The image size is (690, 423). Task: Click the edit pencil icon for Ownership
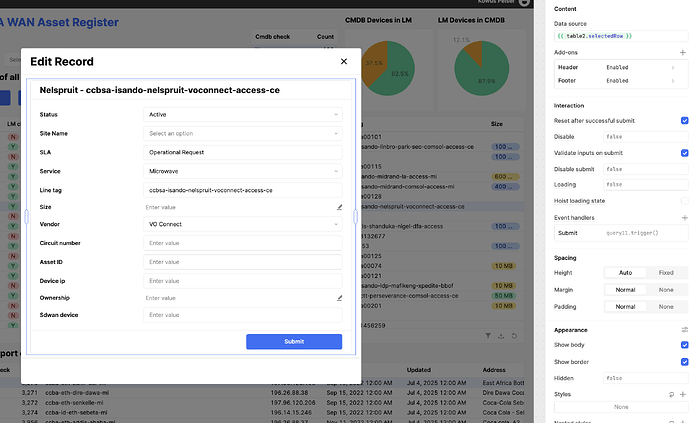340,297
